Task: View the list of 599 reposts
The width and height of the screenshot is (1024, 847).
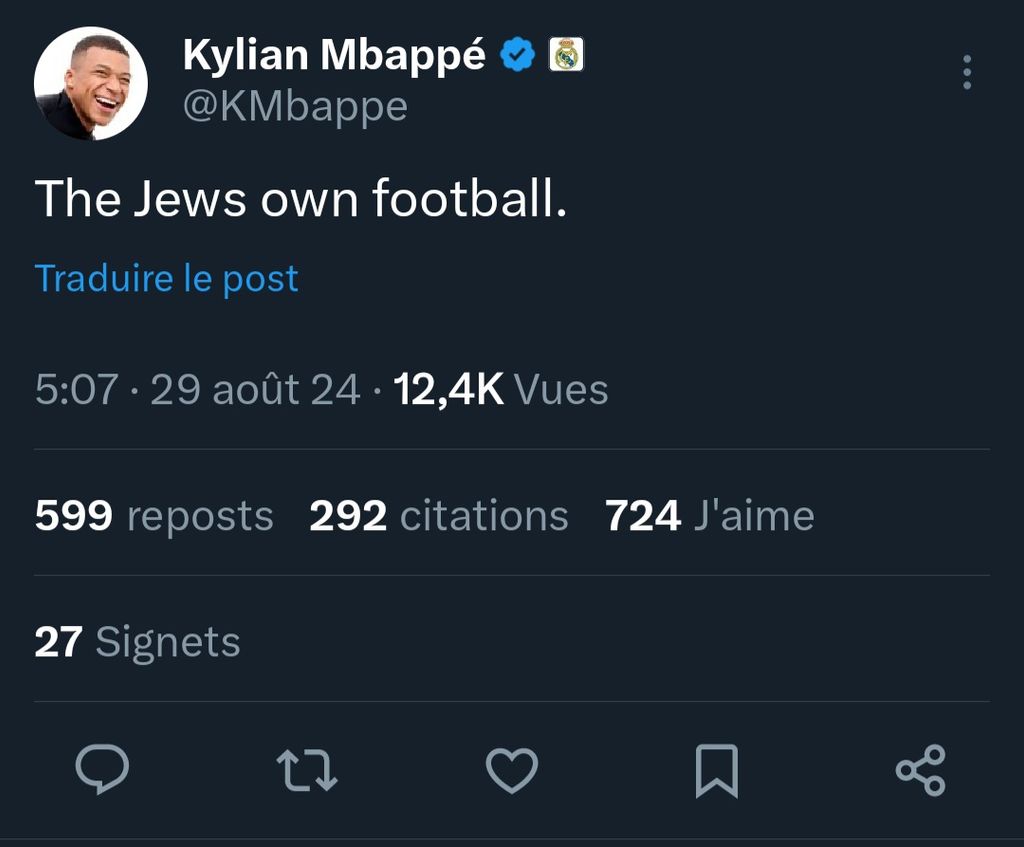Action: [154, 516]
